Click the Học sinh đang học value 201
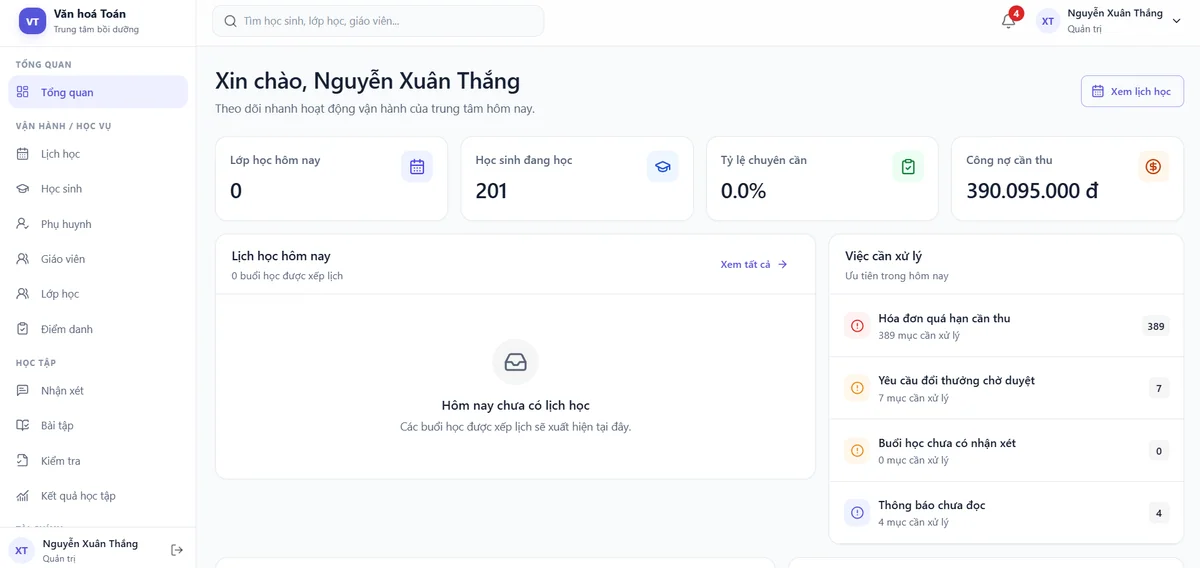1200x568 pixels. click(x=491, y=190)
